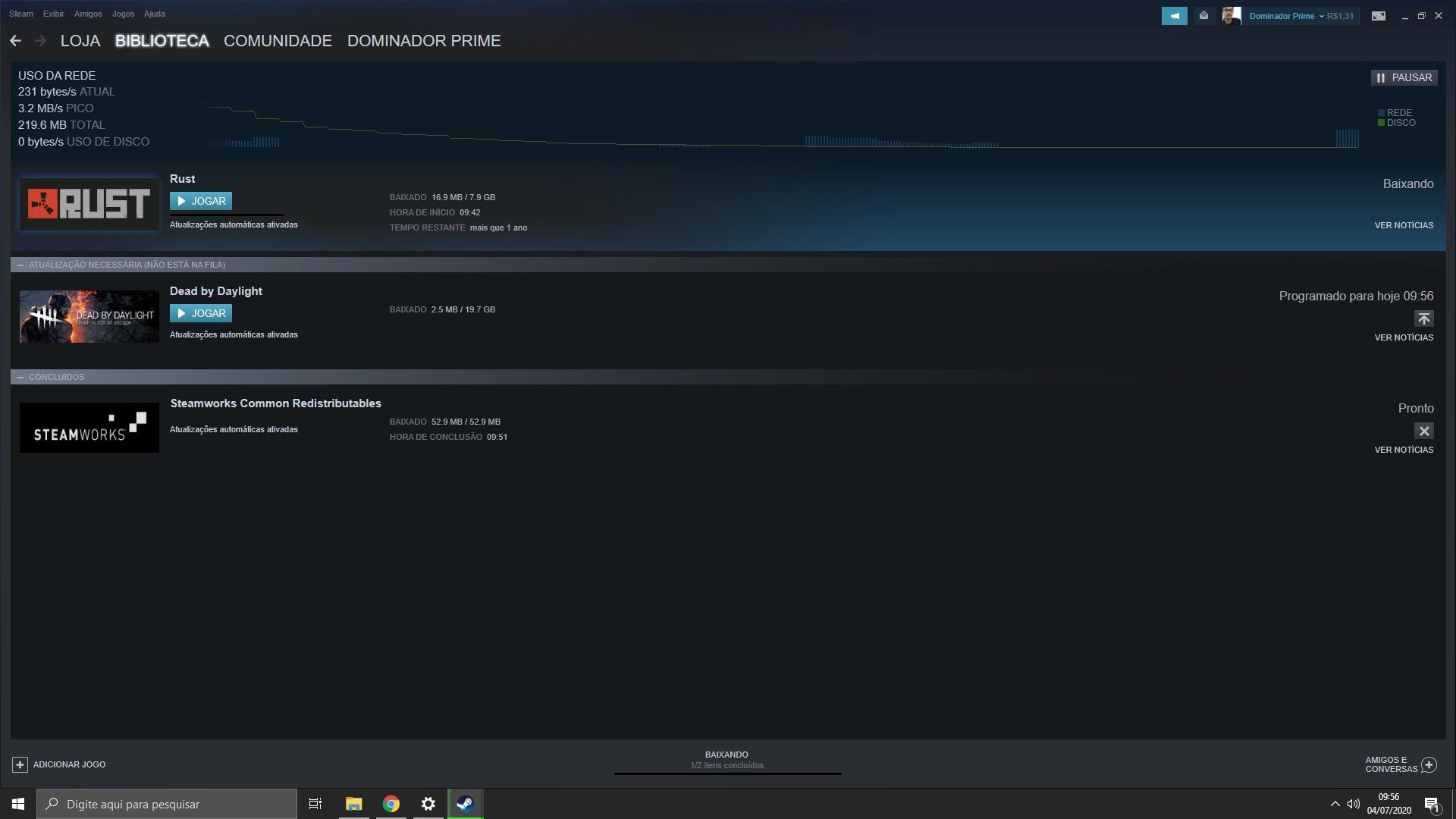Click the REDE legend color swatch

tap(1382, 113)
